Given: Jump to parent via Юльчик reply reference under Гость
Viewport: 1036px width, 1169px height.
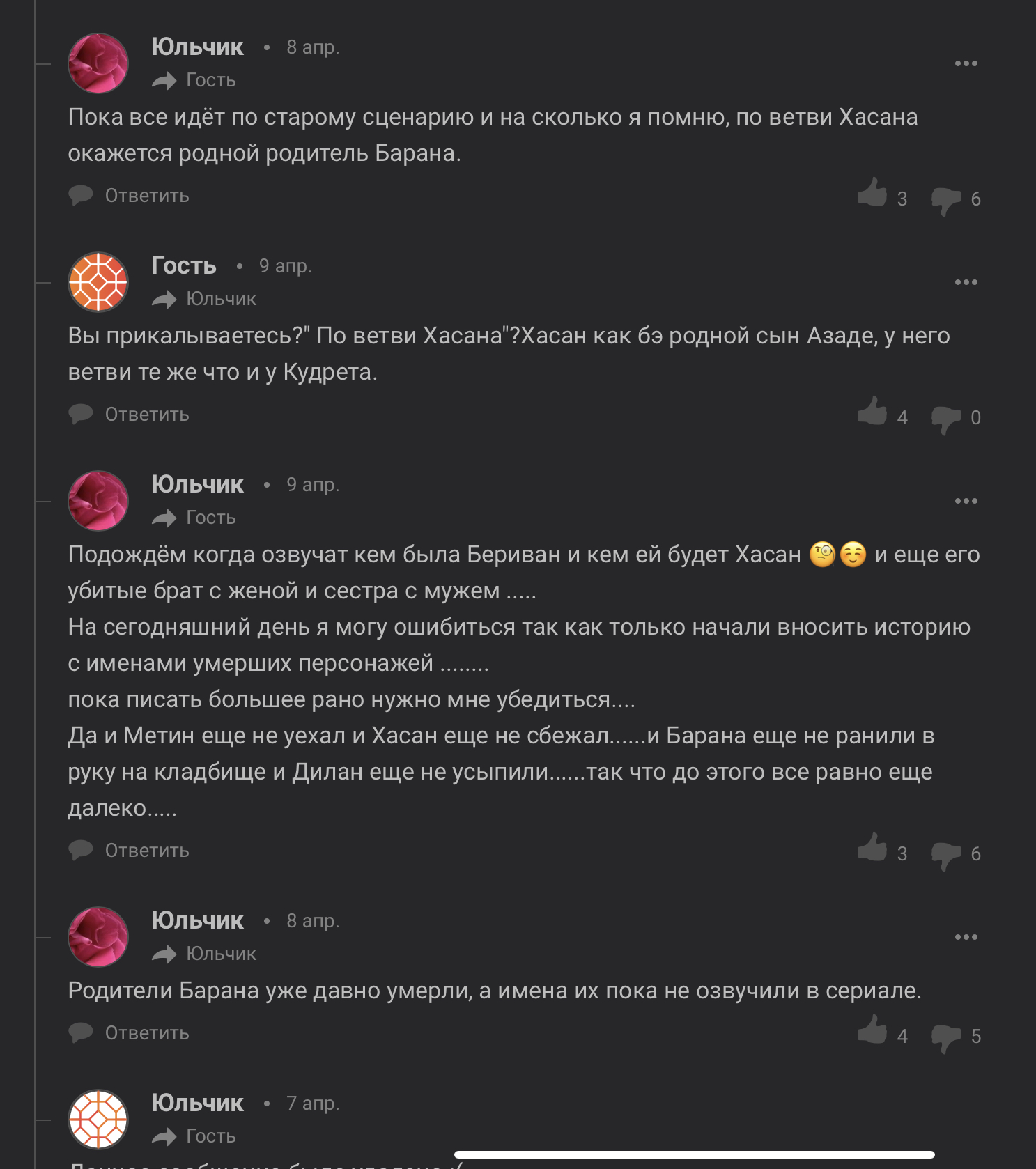Looking at the screenshot, I should coord(220,299).
